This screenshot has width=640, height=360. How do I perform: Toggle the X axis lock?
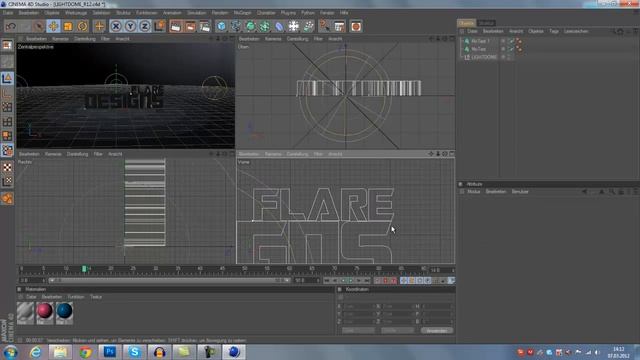click(x=116, y=26)
